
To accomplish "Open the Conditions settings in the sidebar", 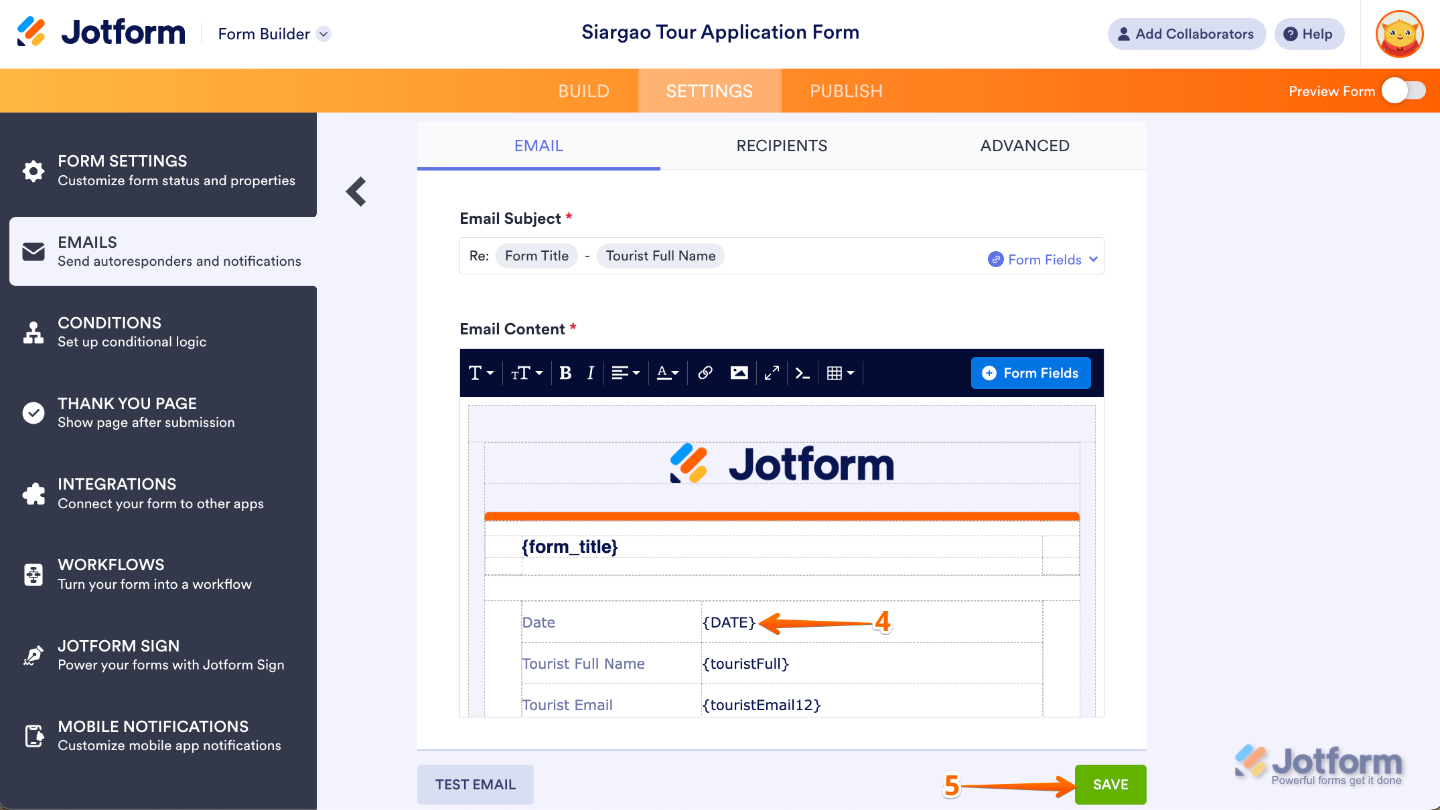I will click(110, 331).
